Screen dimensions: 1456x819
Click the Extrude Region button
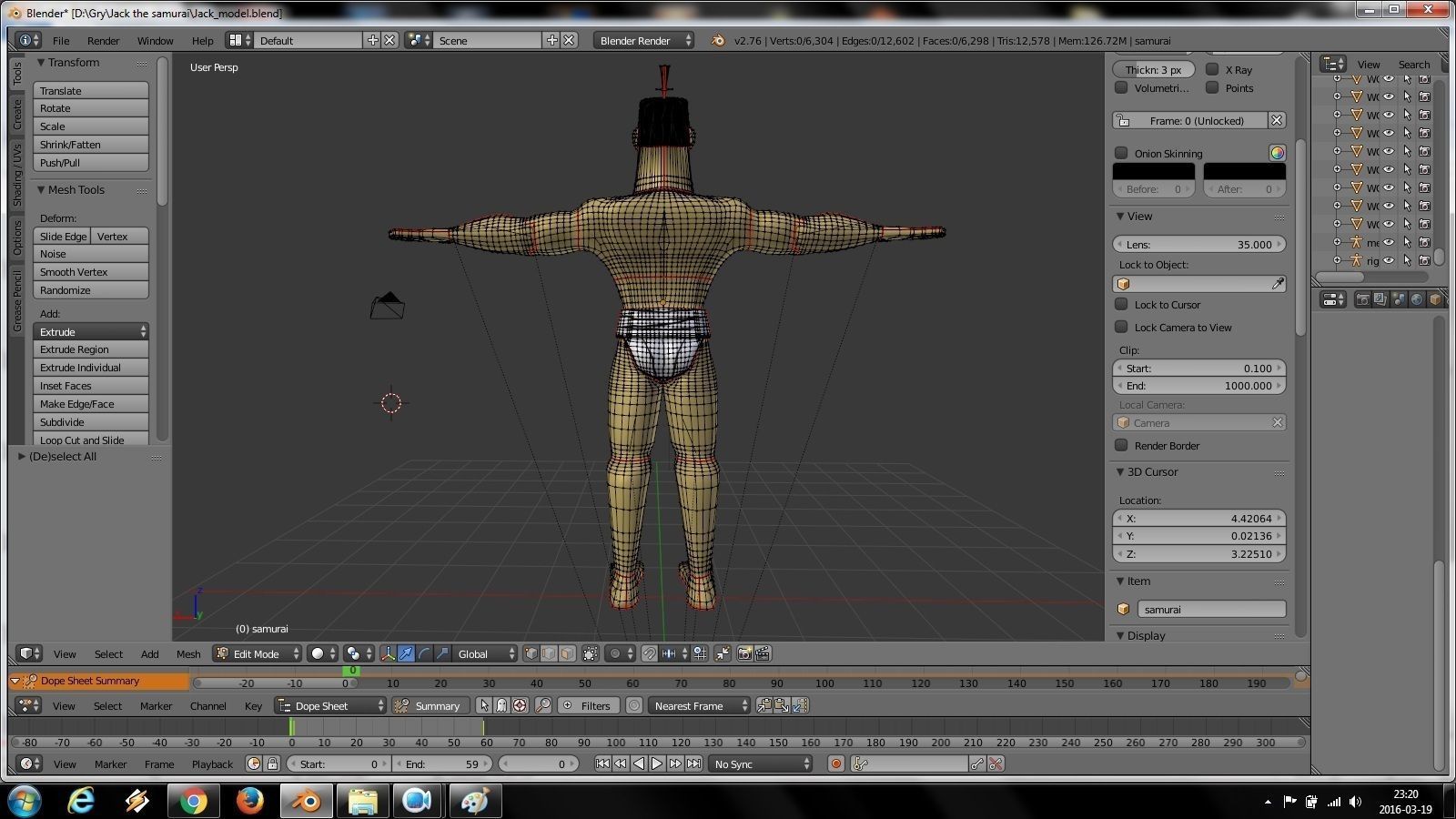coord(91,349)
